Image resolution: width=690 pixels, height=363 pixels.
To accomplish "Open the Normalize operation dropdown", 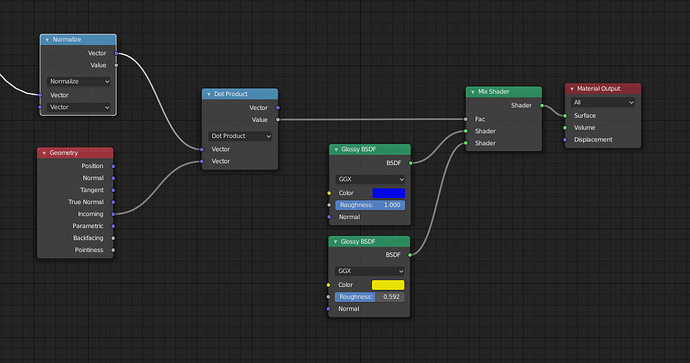I will click(x=78, y=81).
